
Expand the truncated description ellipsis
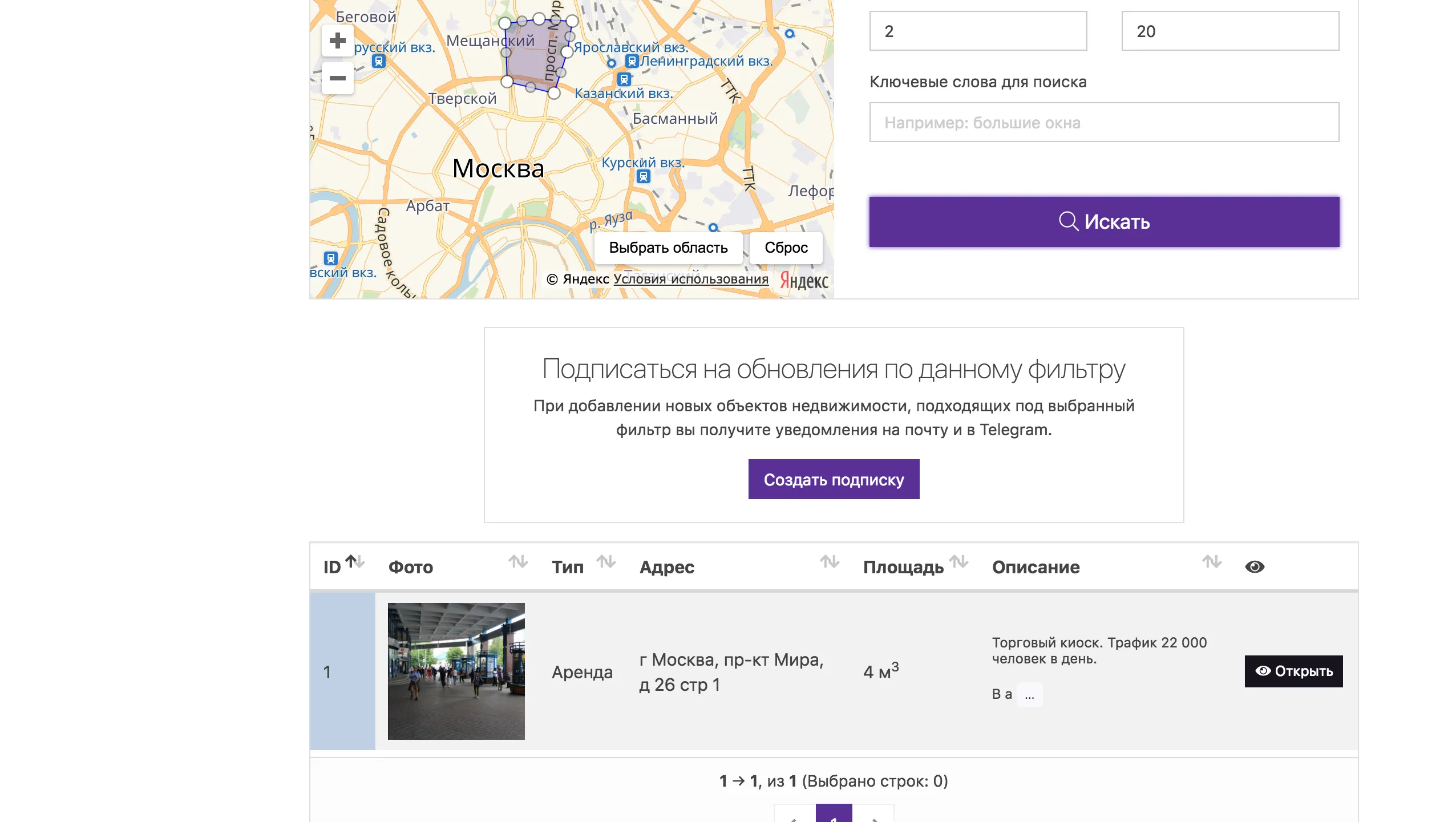(1029, 695)
